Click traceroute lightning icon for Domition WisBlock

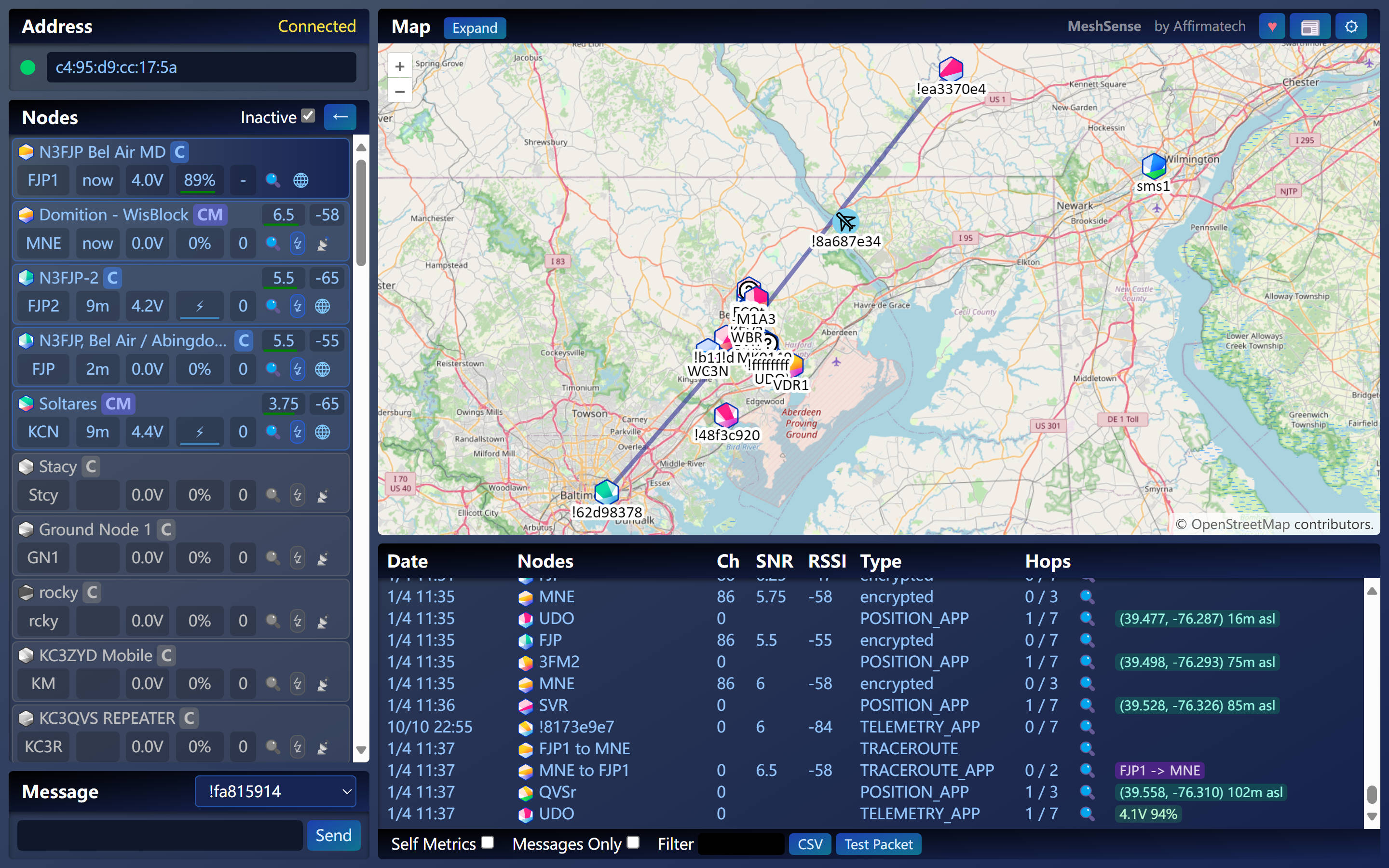coord(297,244)
